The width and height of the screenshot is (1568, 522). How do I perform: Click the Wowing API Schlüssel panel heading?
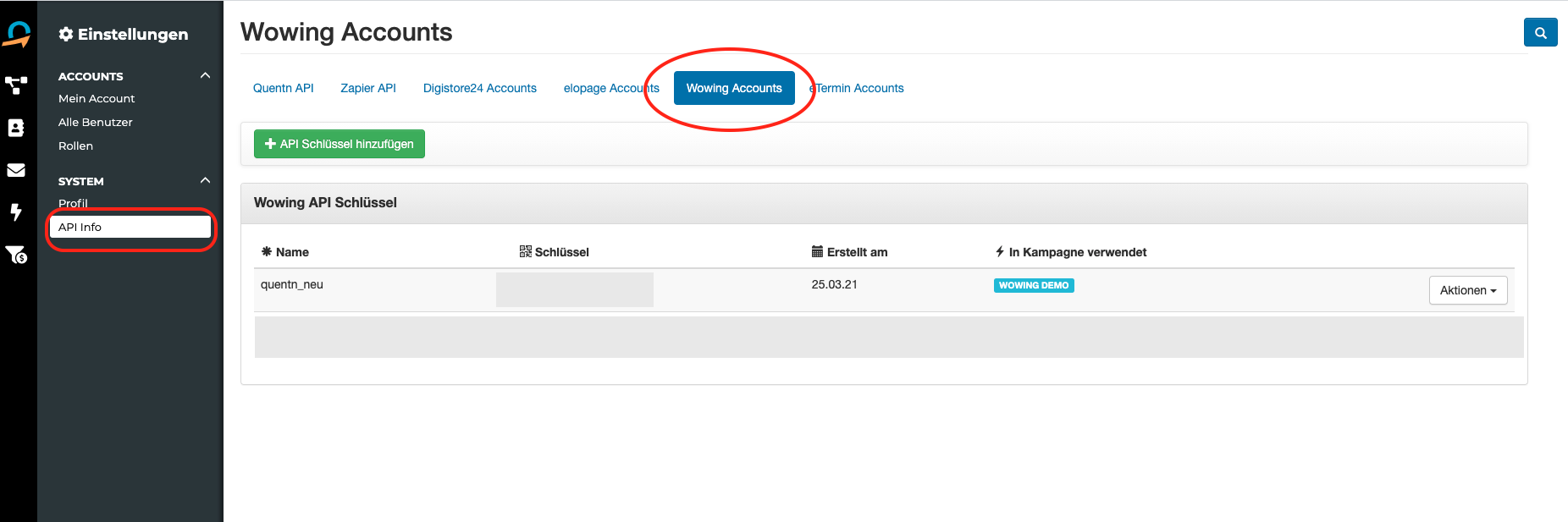point(325,202)
